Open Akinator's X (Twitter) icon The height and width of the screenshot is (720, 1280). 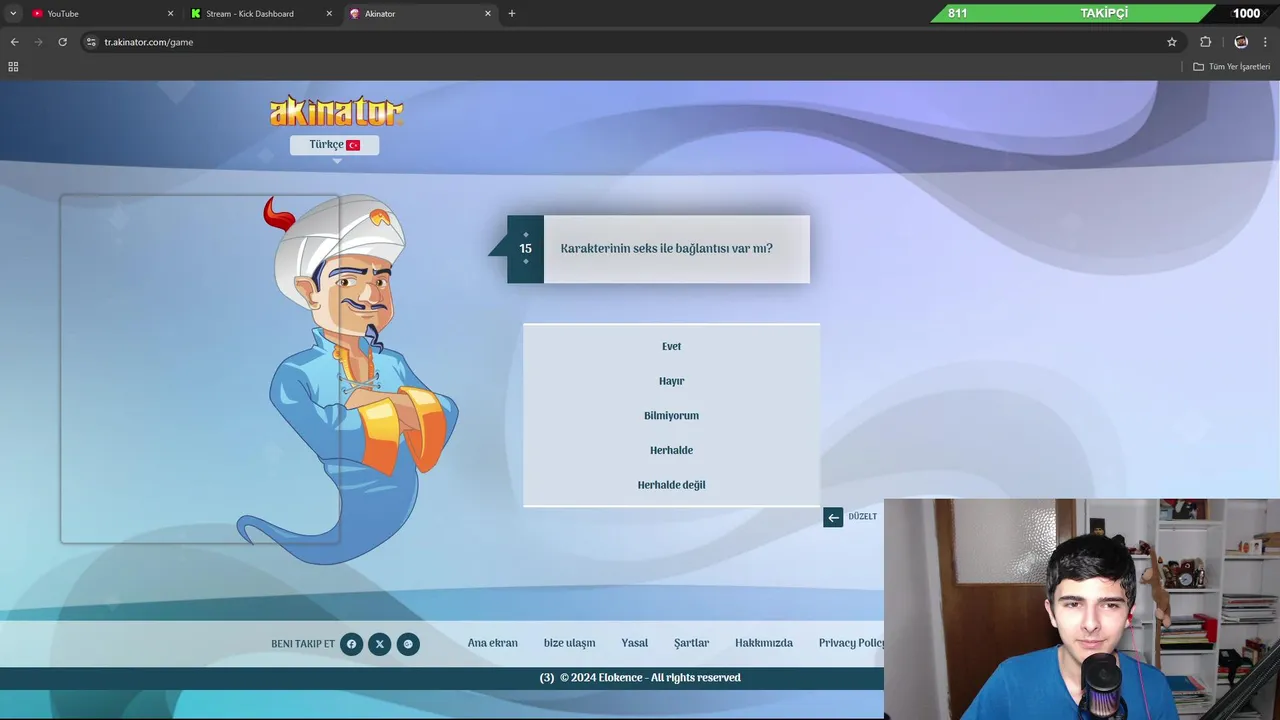379,644
